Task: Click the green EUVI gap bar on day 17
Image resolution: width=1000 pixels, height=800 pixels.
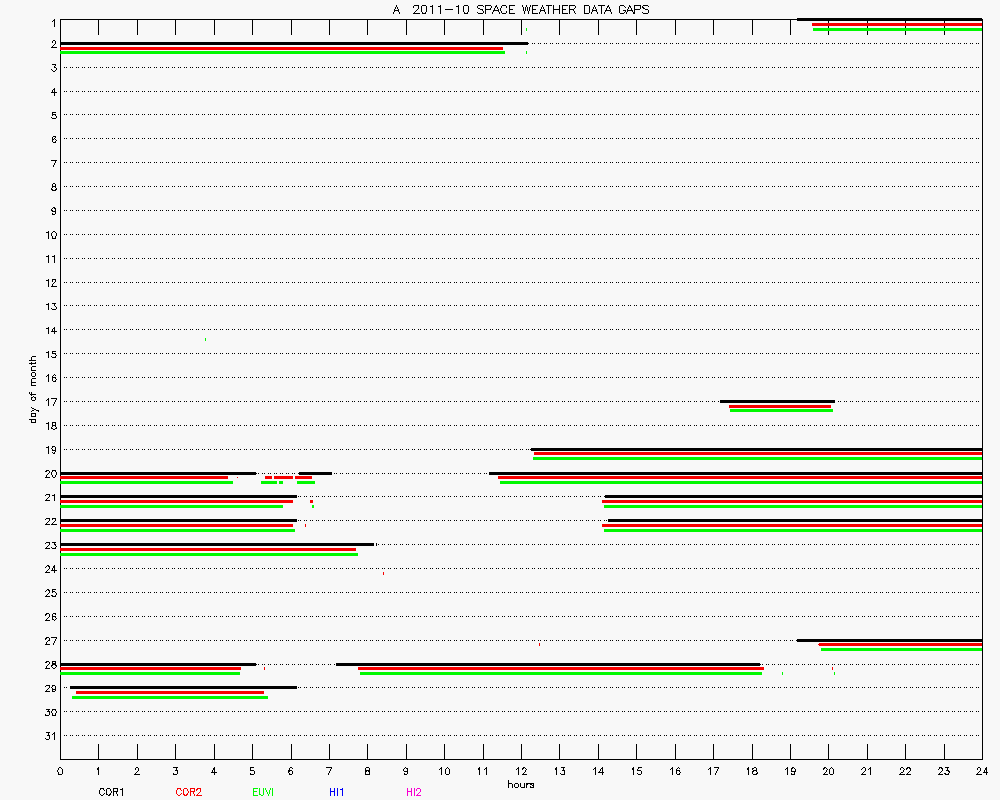Action: click(x=781, y=410)
